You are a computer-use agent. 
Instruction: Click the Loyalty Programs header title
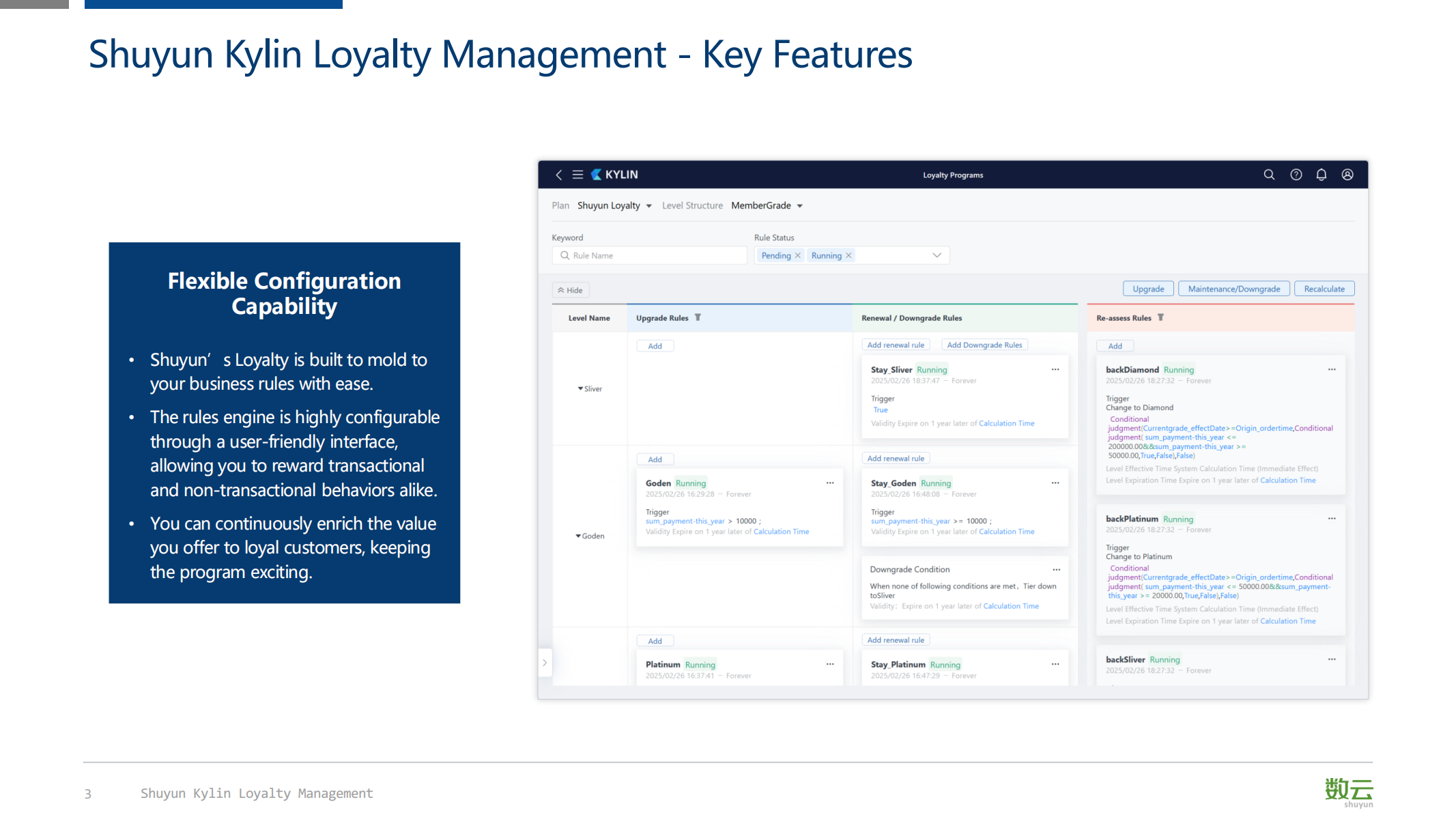pos(953,175)
